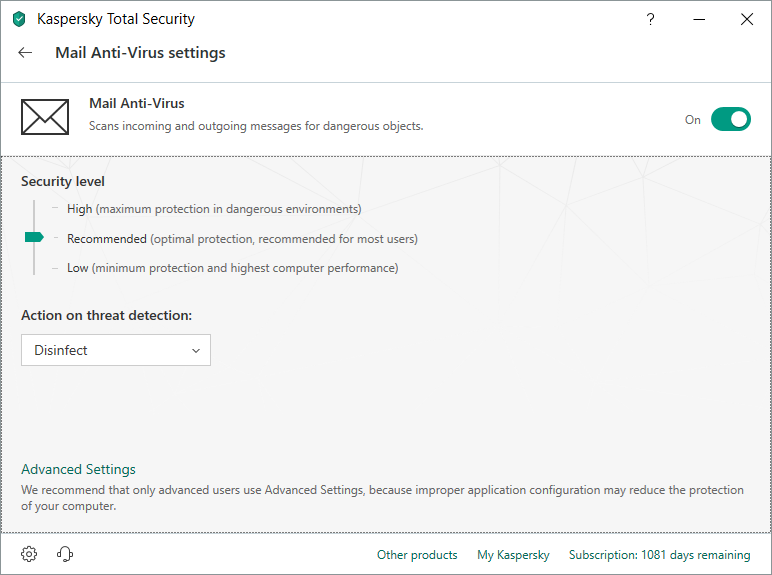Open the Disinfect action dropdown

tap(115, 350)
